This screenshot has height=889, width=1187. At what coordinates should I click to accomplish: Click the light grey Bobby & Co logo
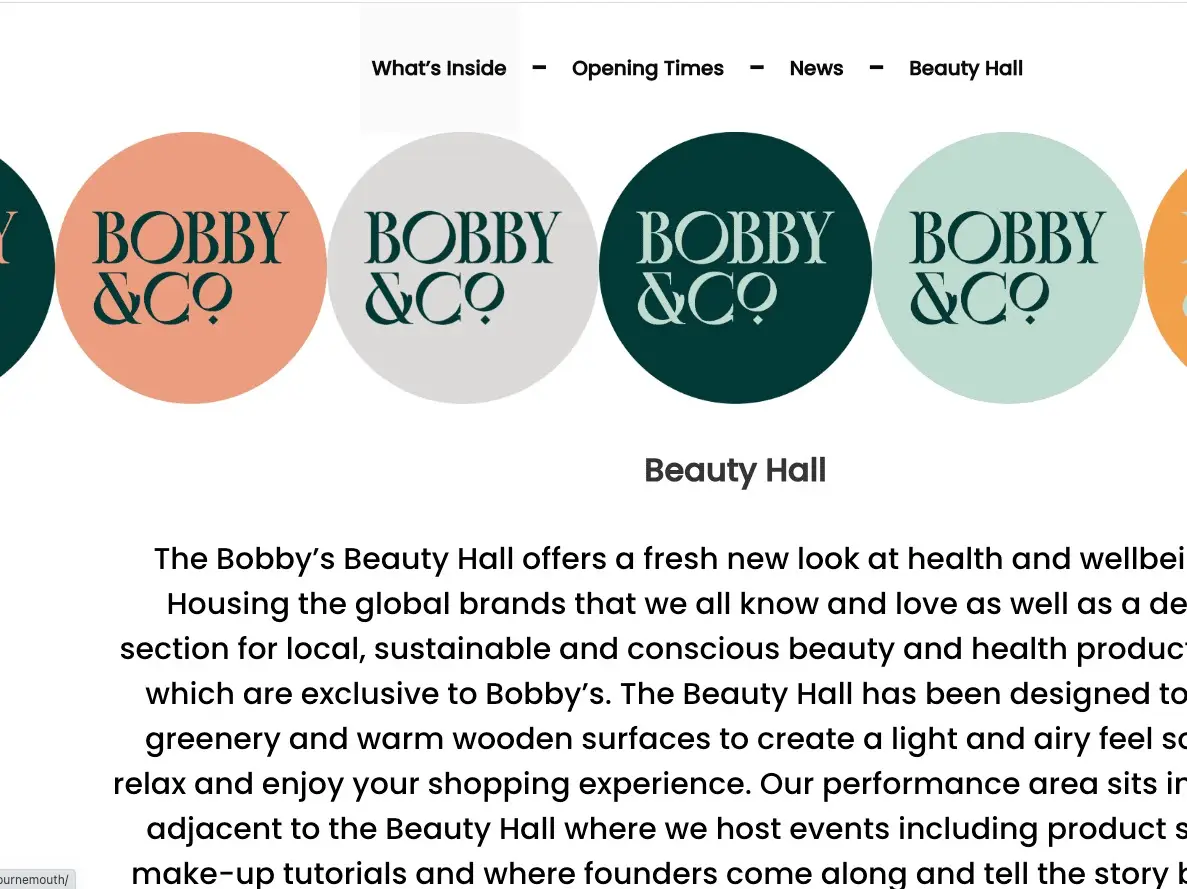tap(463, 267)
